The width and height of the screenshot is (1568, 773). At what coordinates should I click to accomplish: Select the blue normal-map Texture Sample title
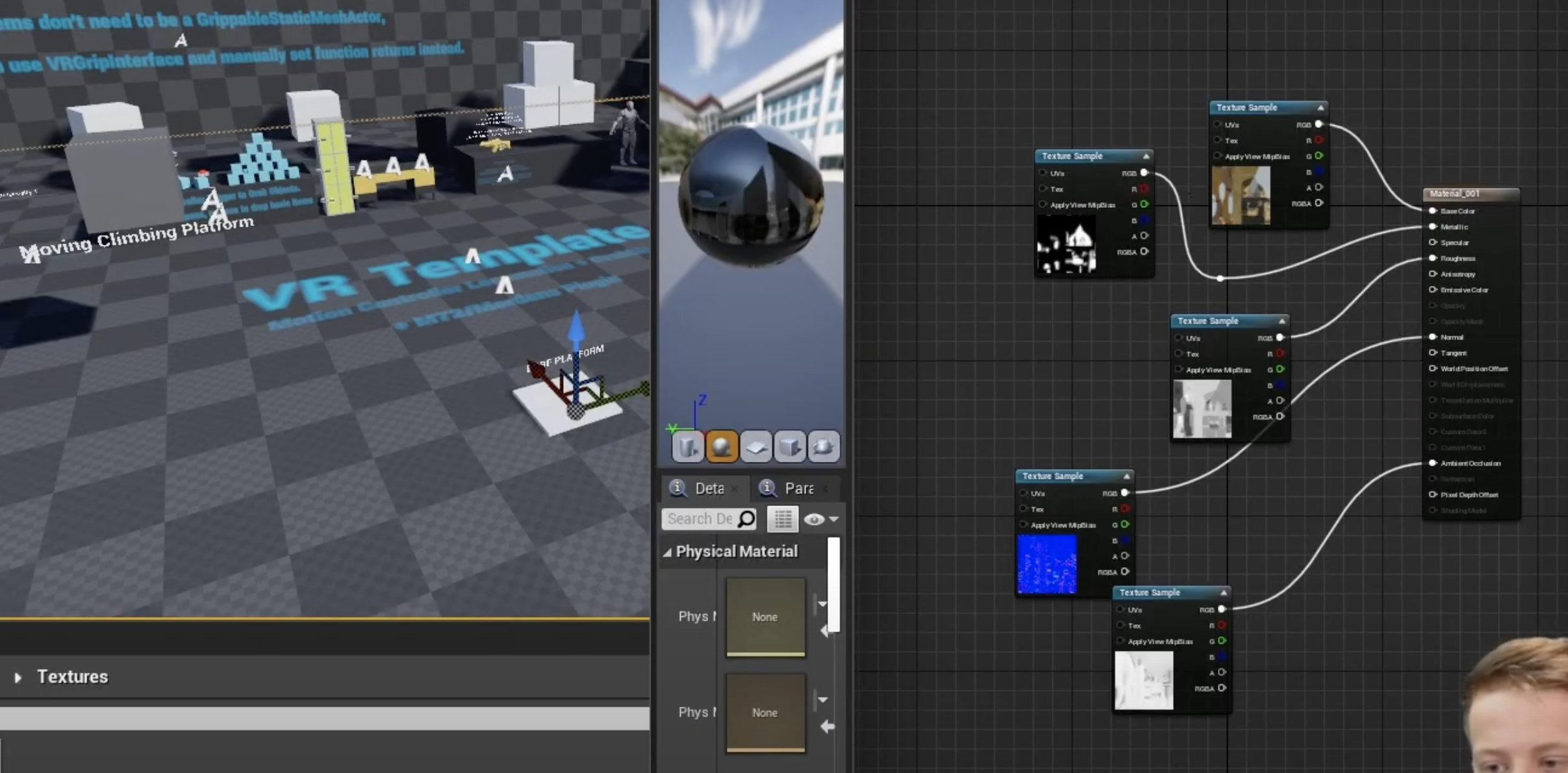1053,476
